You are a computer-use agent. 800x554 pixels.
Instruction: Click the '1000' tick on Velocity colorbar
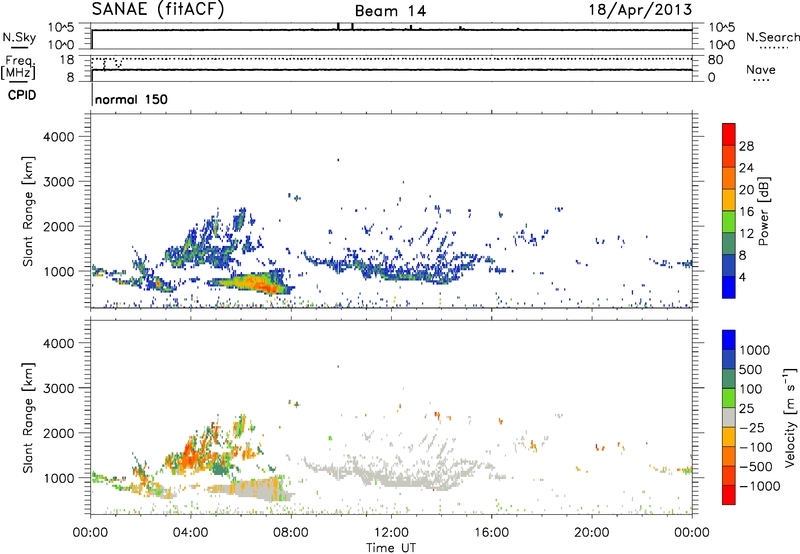pos(754,350)
